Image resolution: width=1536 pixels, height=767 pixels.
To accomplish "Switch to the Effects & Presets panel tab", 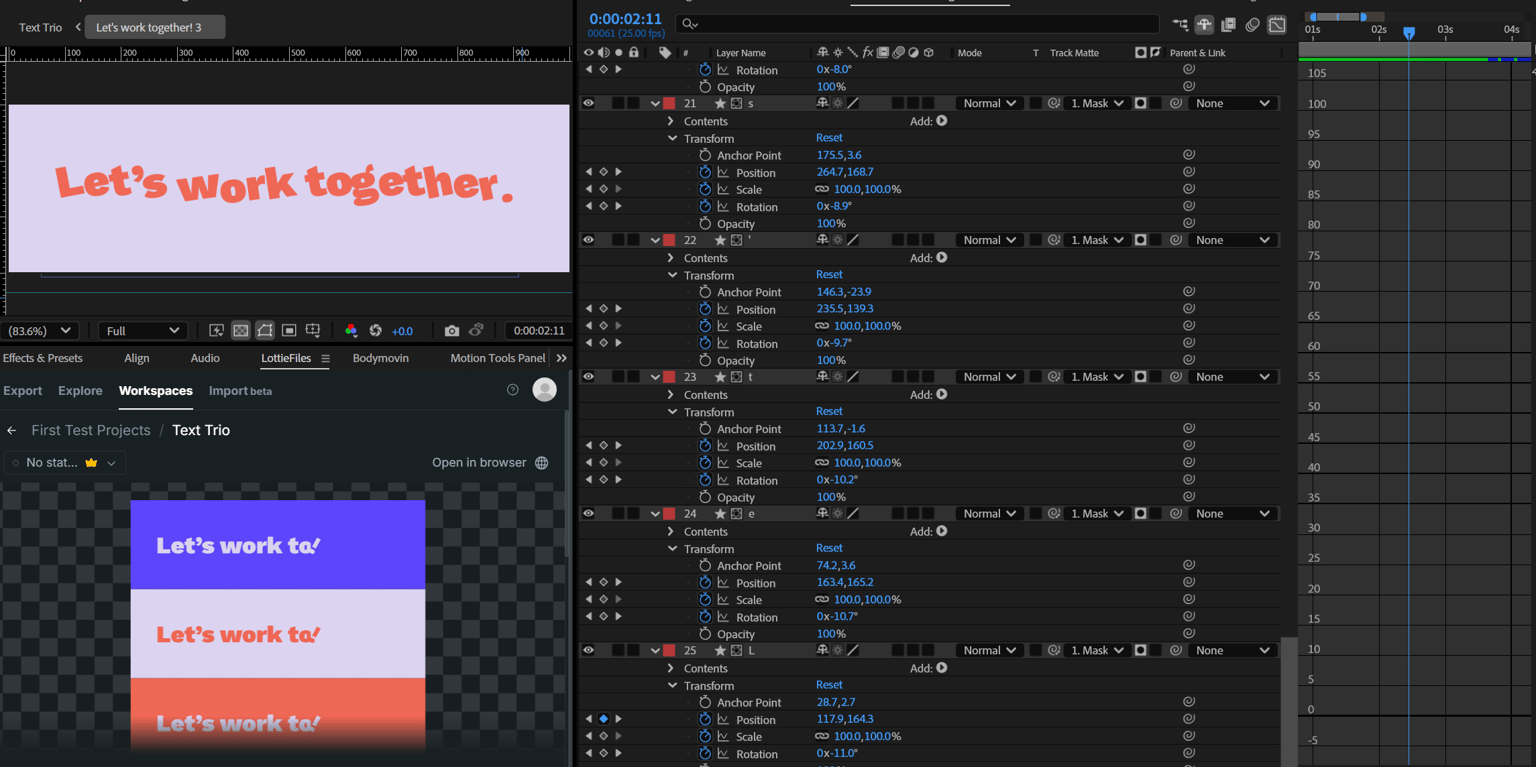I will click(x=43, y=358).
